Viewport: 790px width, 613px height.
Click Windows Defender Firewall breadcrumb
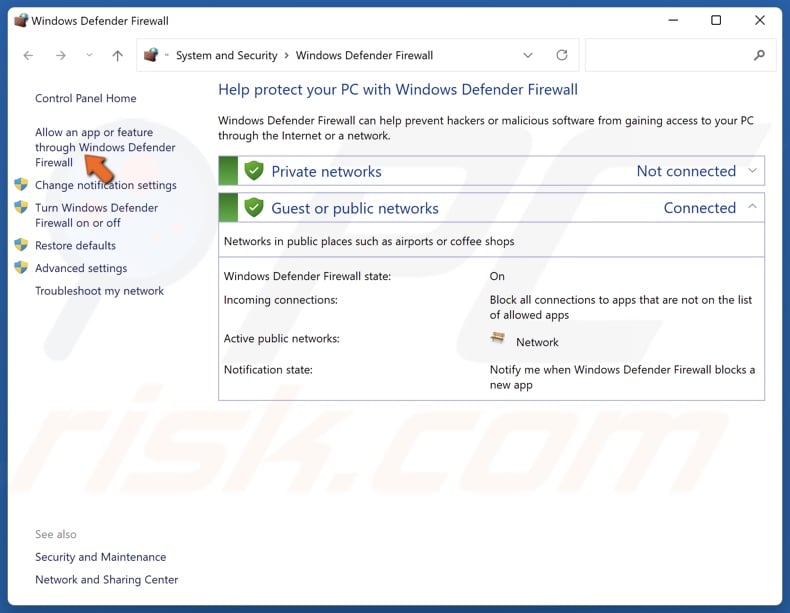[x=364, y=55]
